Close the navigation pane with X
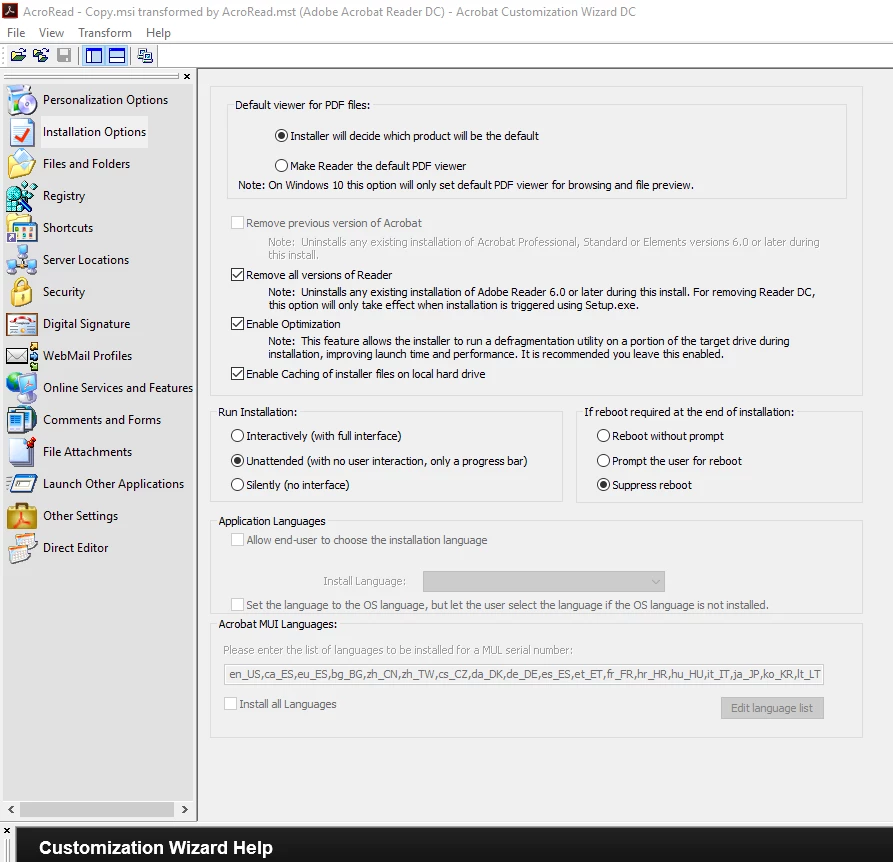This screenshot has height=862, width=893. pyautogui.click(x=187, y=76)
